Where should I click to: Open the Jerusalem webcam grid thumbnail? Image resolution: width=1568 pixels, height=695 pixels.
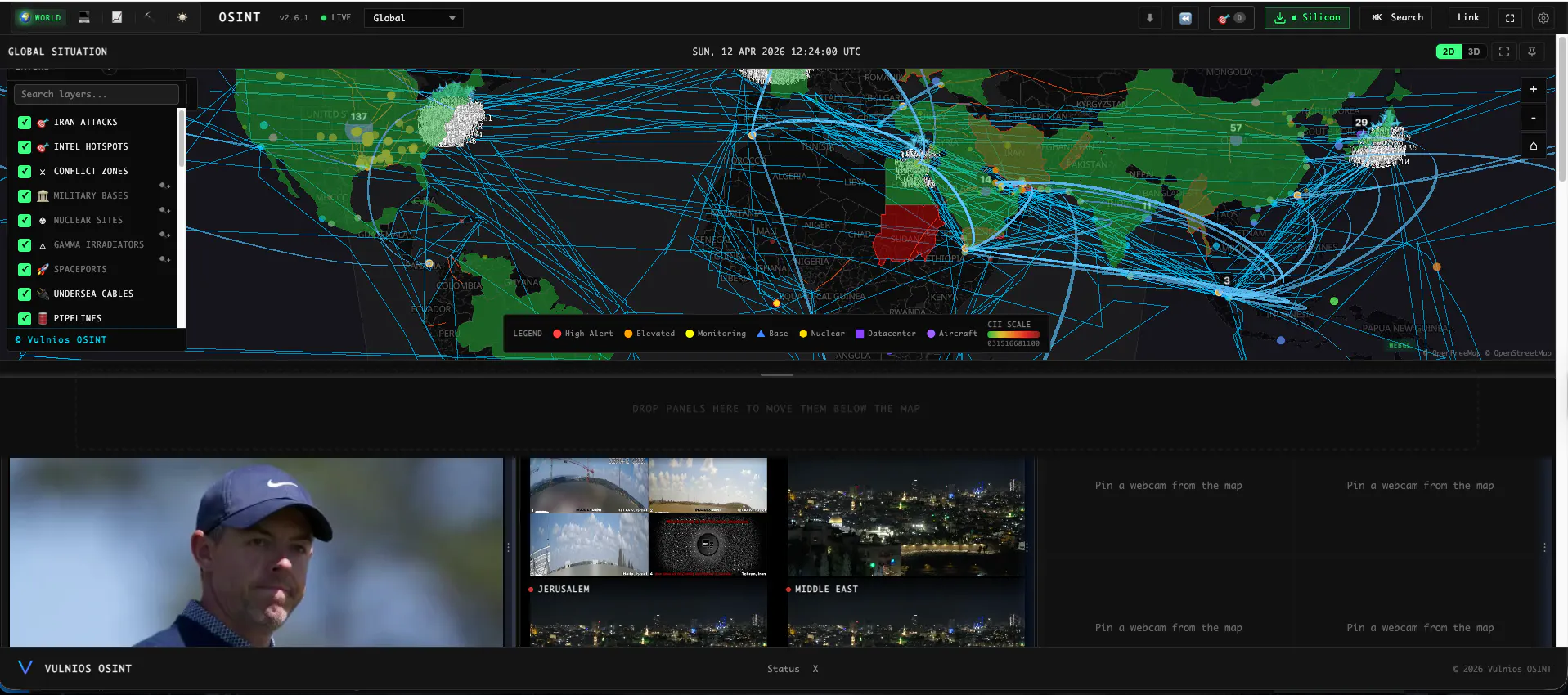click(649, 517)
